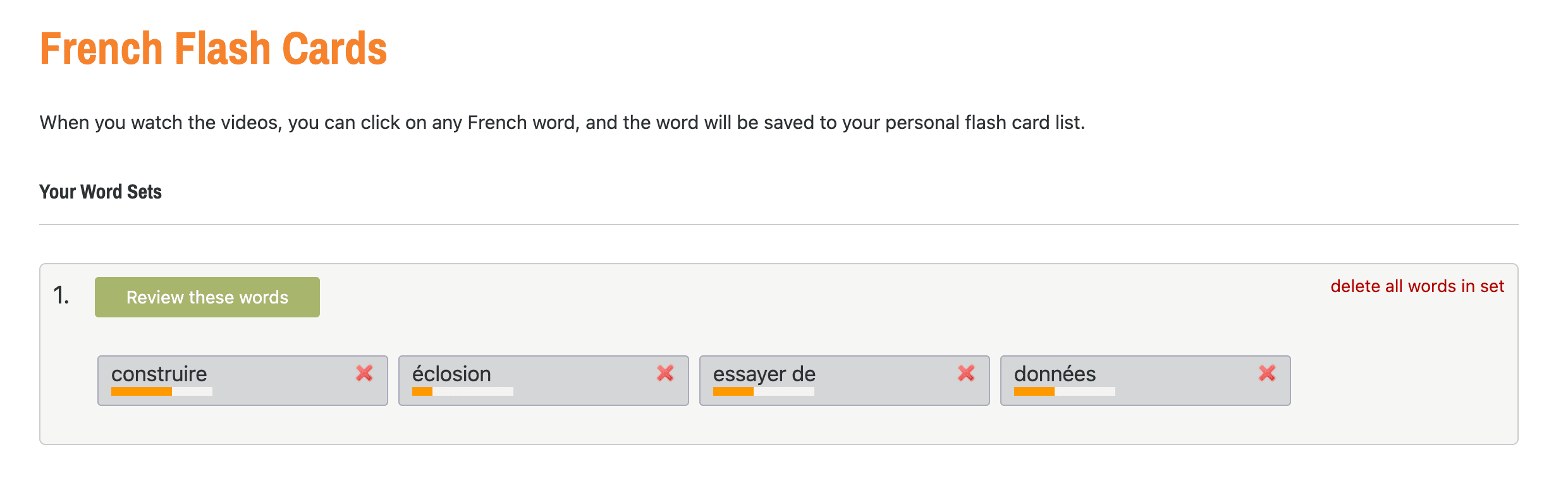This screenshot has width=1568, height=502.
Task: Delete the éclosion flash card via red X
Action: [x=665, y=373]
